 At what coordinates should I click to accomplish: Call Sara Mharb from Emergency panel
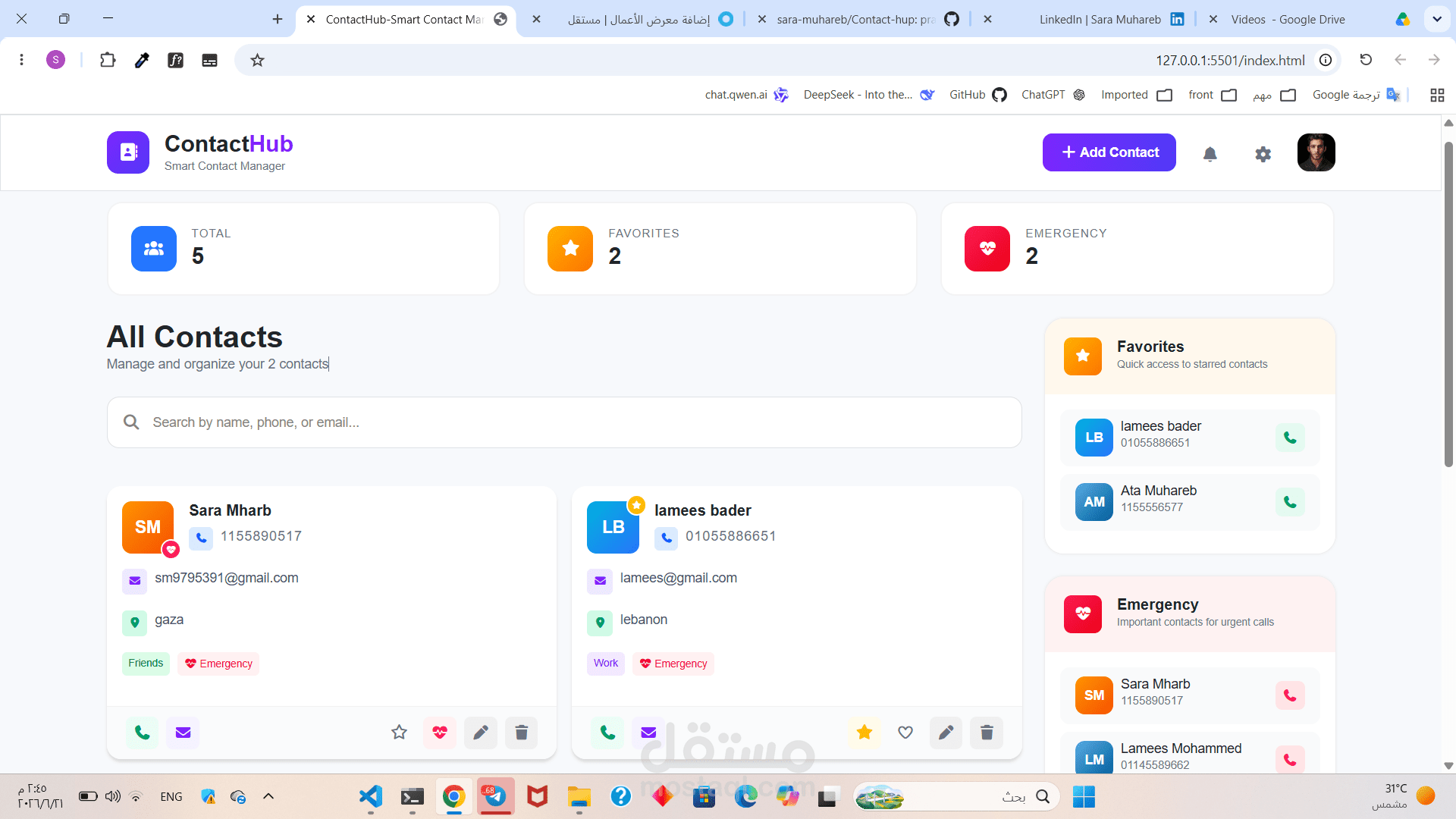coord(1290,695)
